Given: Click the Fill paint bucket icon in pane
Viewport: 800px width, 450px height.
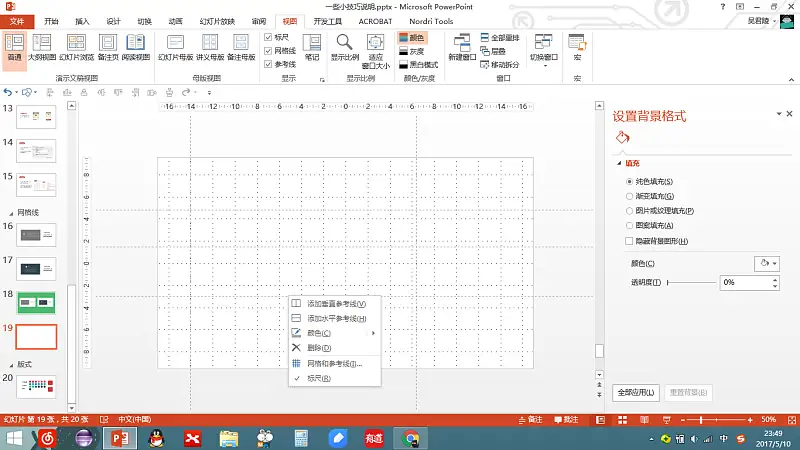Looking at the screenshot, I should click(622, 137).
